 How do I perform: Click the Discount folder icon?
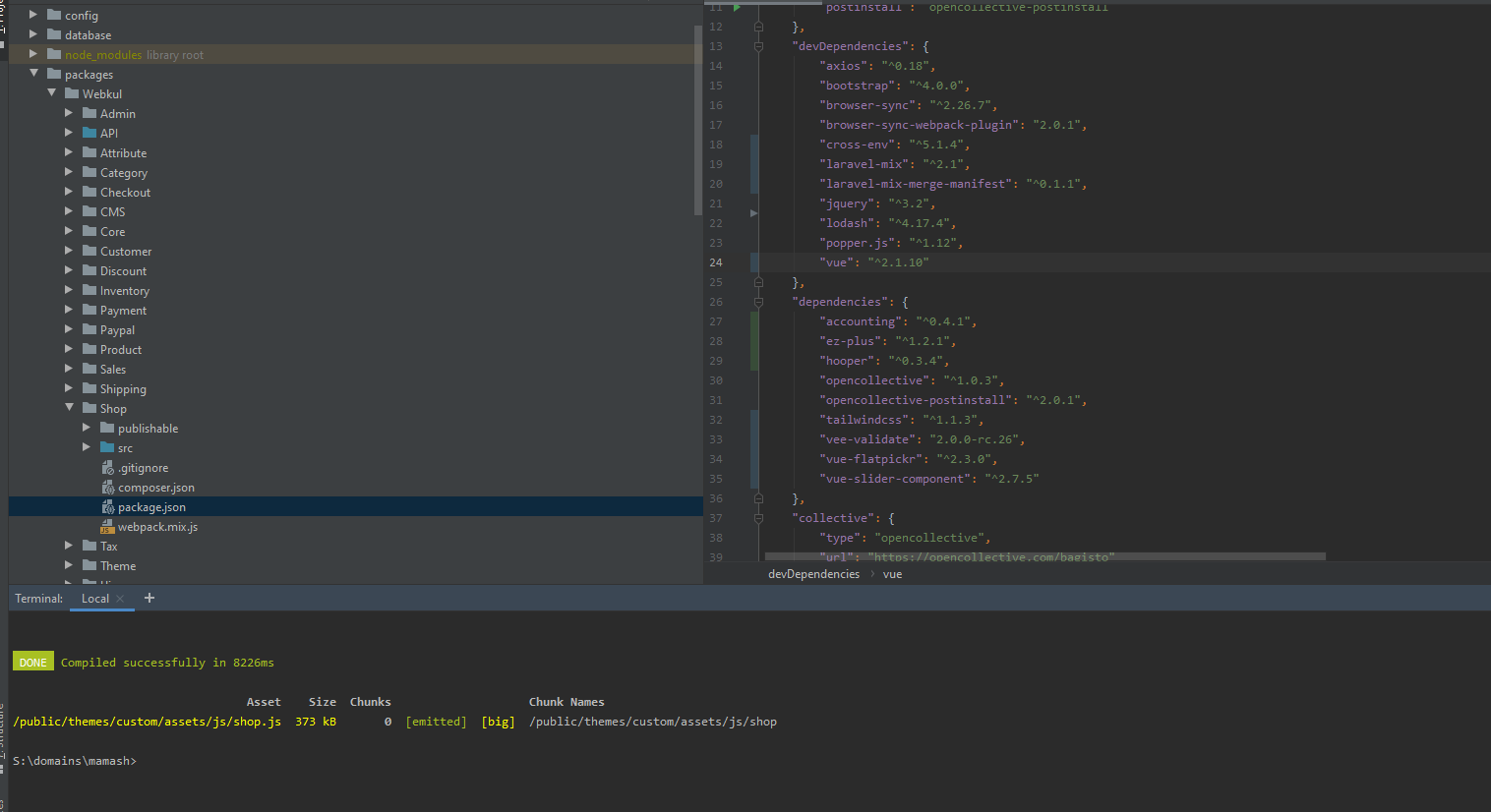point(89,270)
